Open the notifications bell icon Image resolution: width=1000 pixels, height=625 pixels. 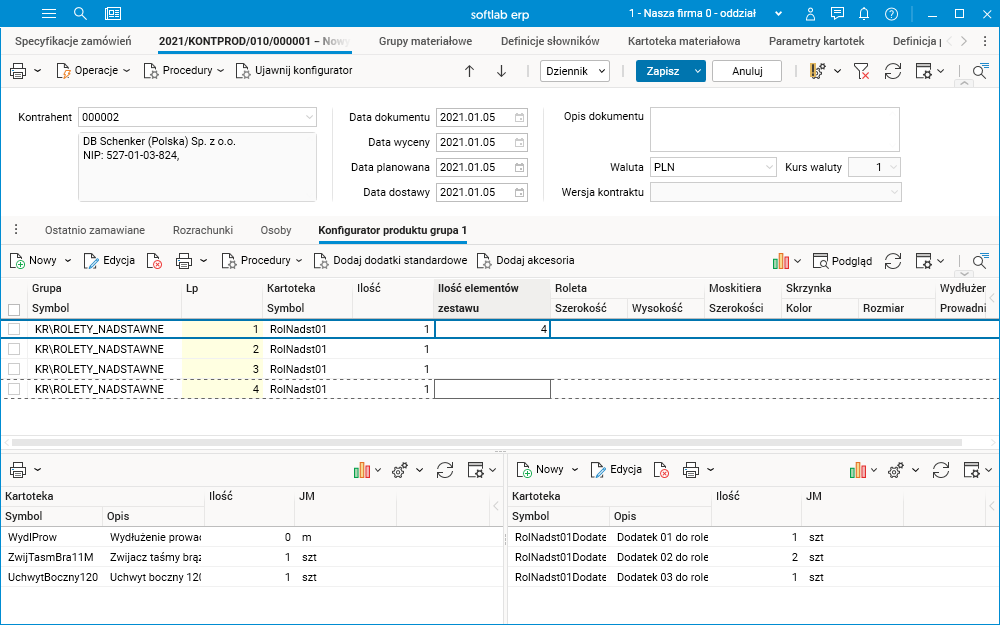pos(863,14)
